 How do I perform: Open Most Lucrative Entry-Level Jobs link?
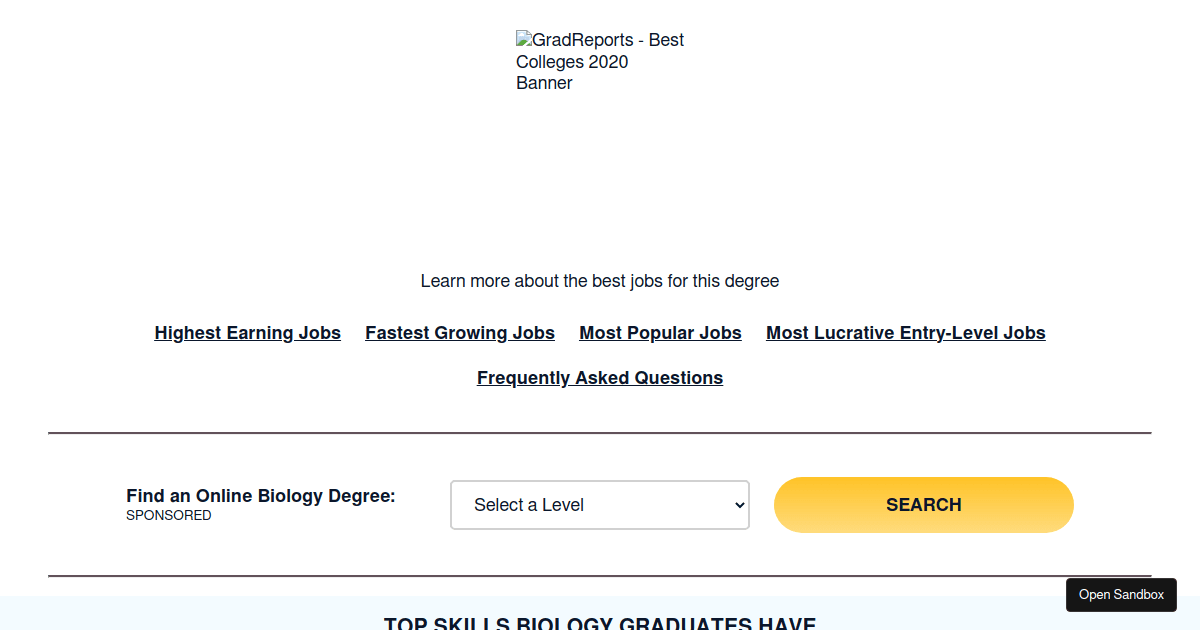906,333
